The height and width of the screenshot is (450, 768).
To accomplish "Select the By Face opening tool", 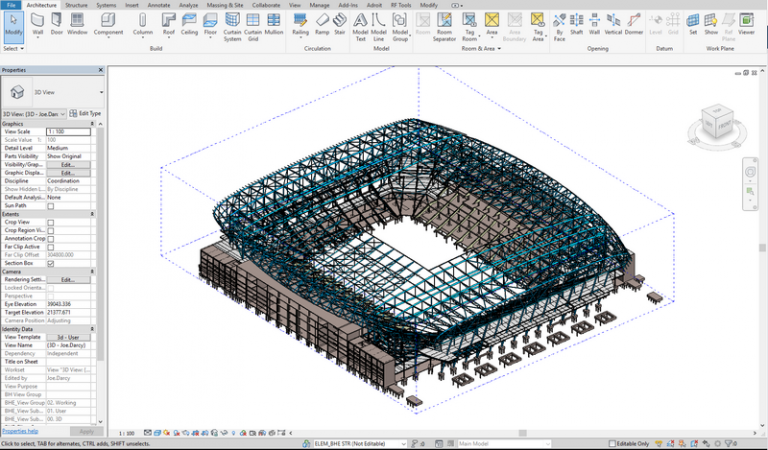I will point(559,27).
